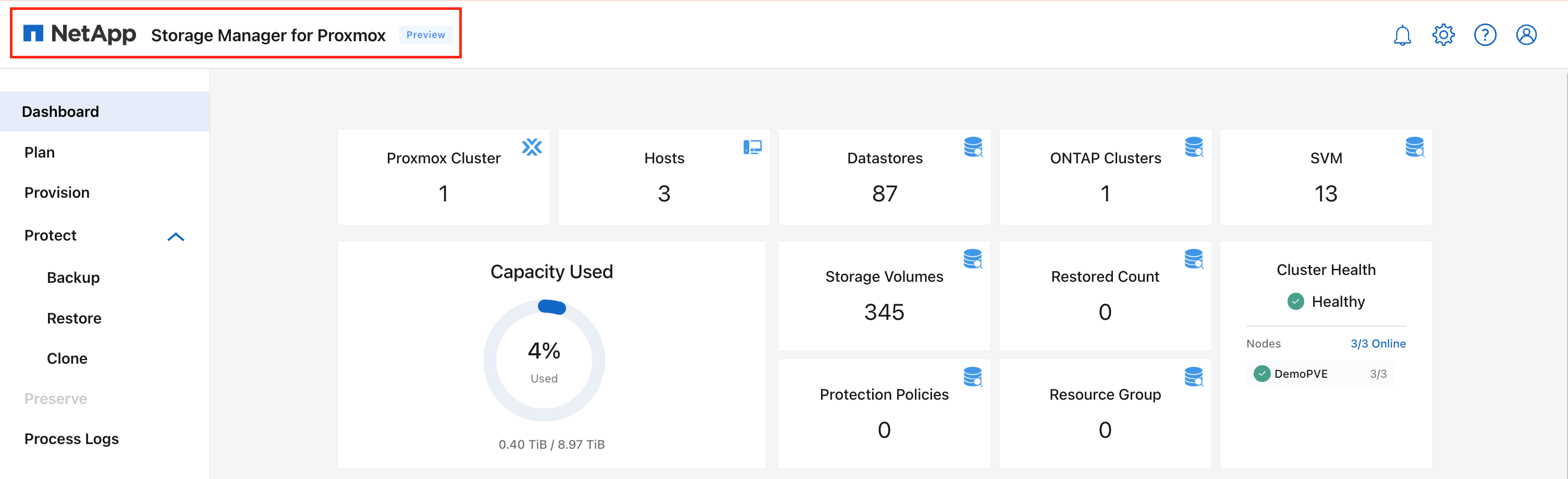Screen dimensions: 1568x479
Task: Select Dashboard in the sidebar
Action: pos(60,111)
